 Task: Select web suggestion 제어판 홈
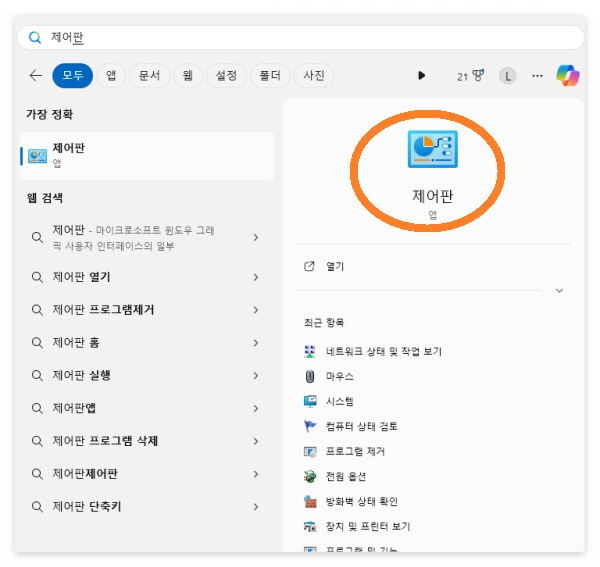coord(76,342)
